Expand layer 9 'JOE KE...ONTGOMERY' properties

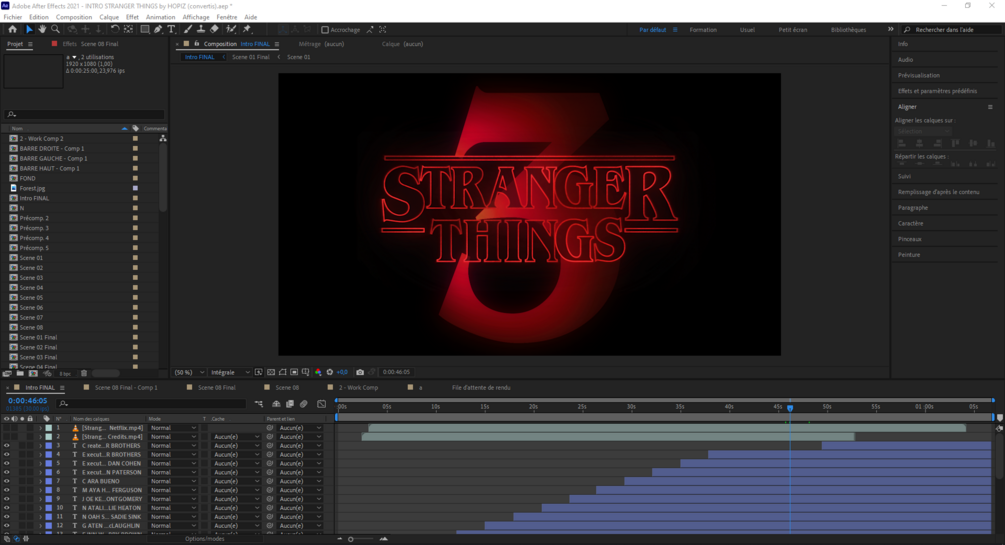(x=40, y=499)
